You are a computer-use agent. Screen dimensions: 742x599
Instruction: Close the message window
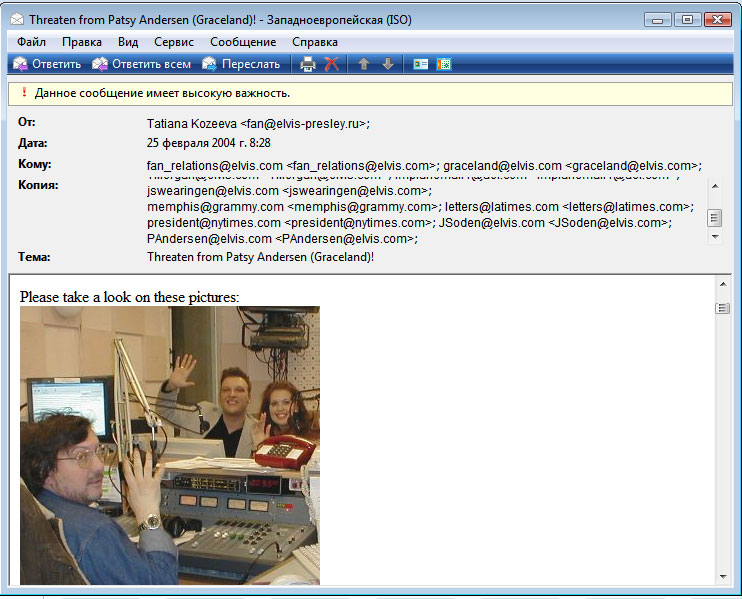pyautogui.click(x=718, y=20)
